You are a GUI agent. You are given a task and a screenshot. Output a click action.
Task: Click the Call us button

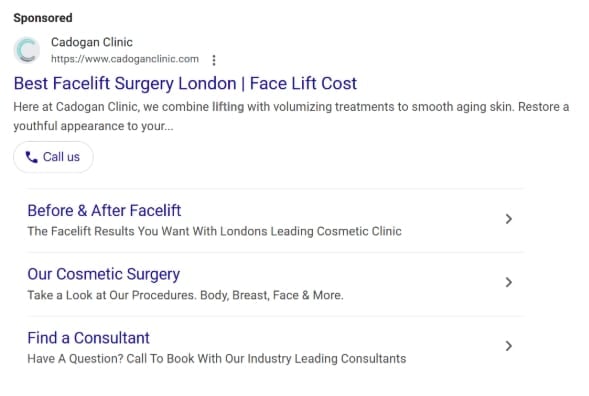click(x=53, y=157)
